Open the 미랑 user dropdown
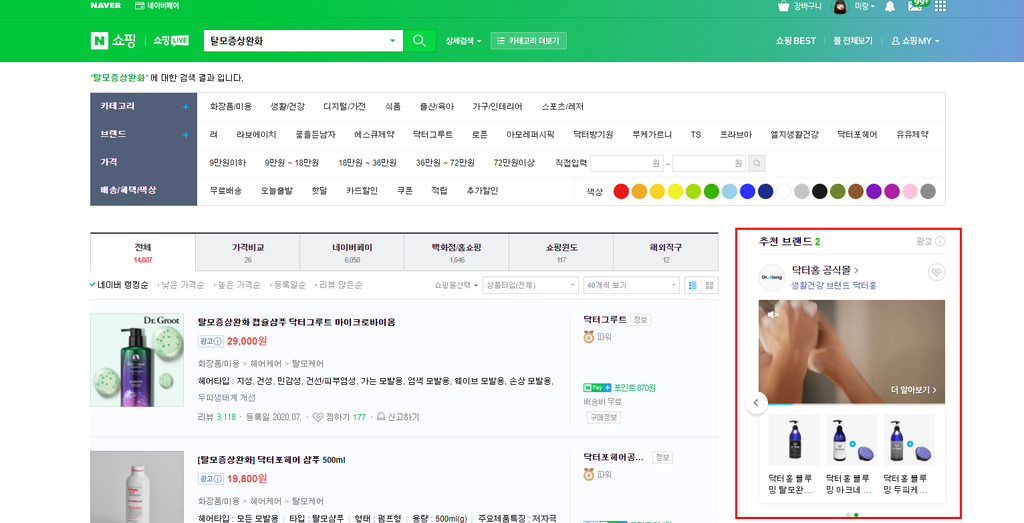Viewport: 1024px width, 523px height. coord(865,7)
